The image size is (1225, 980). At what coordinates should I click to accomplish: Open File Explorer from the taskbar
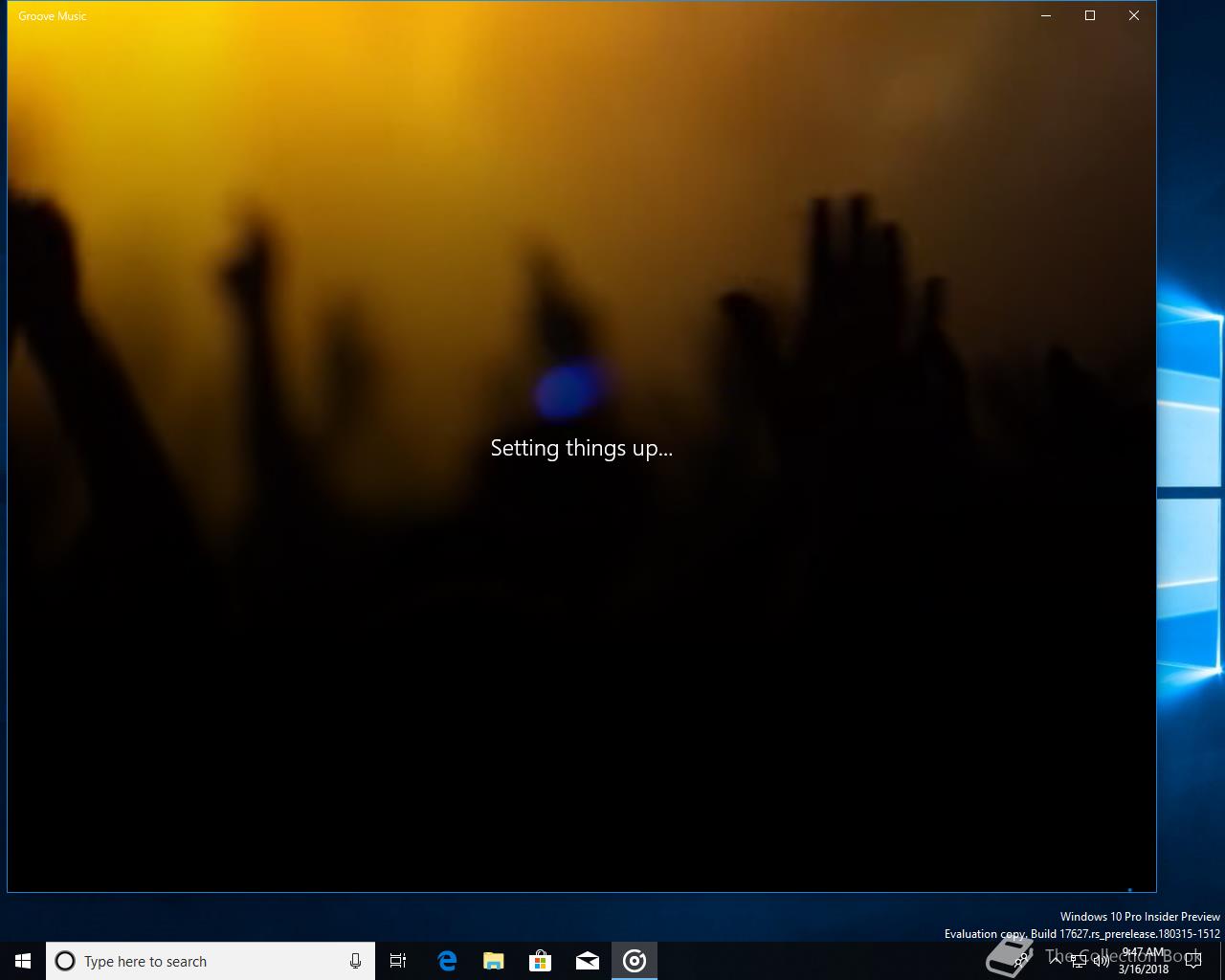(x=494, y=961)
